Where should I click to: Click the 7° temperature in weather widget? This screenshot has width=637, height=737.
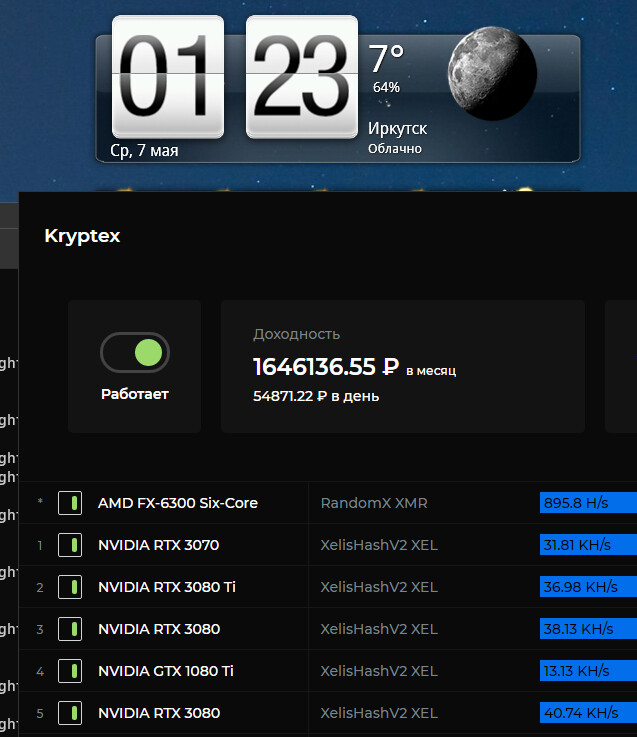[x=386, y=58]
